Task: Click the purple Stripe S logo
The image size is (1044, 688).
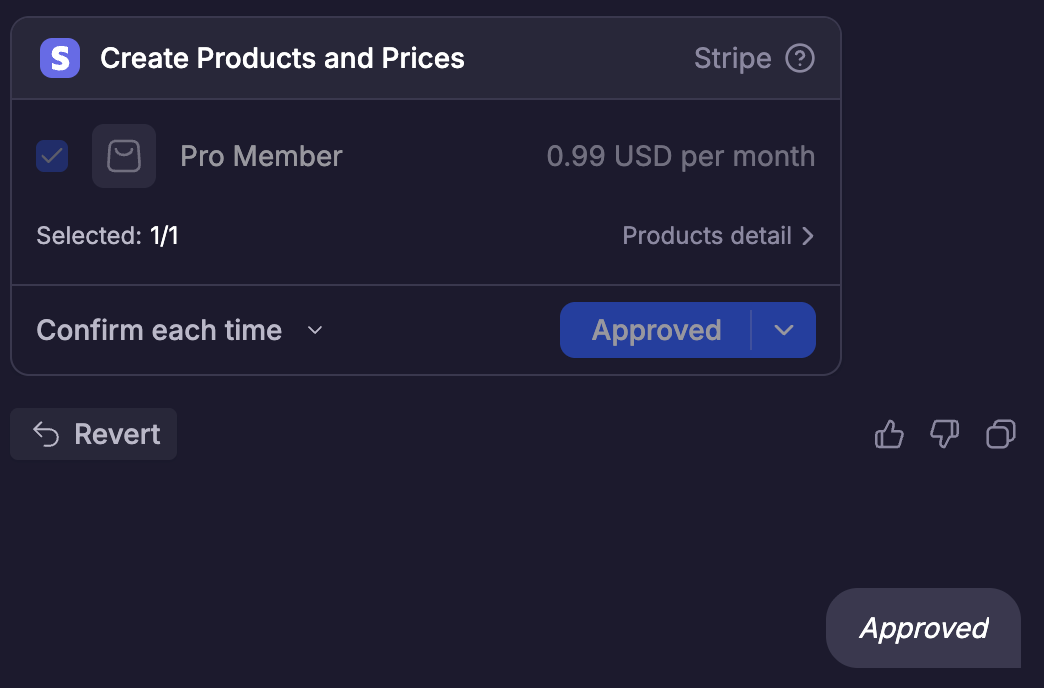Action: (60, 58)
